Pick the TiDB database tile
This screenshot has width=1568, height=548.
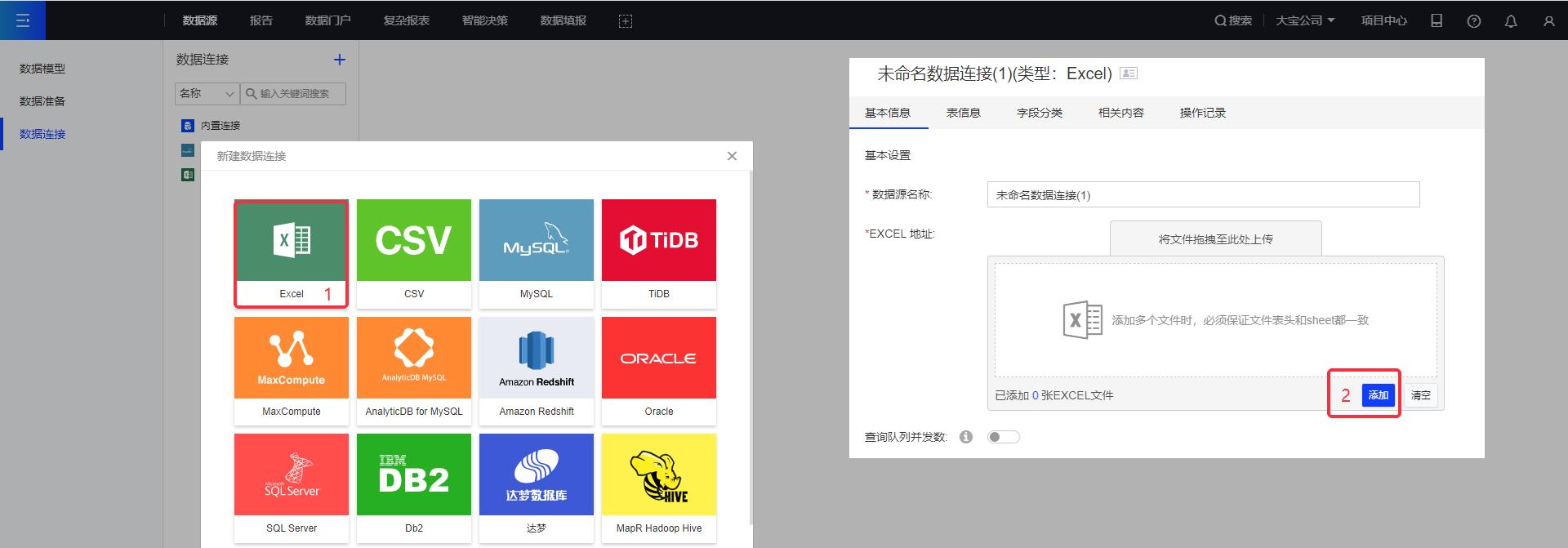(x=658, y=253)
